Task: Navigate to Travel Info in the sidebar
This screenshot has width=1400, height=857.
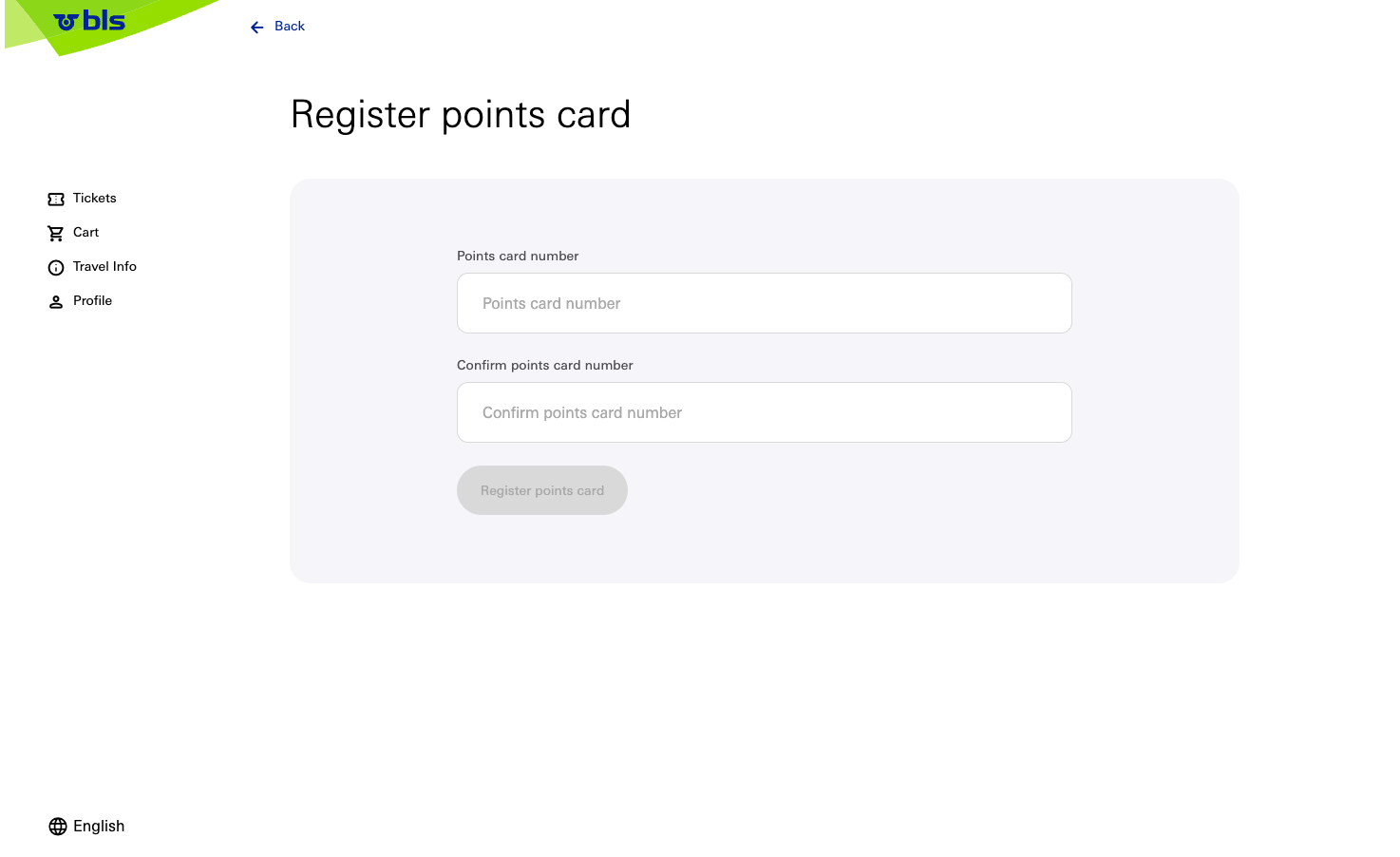Action: point(104,266)
